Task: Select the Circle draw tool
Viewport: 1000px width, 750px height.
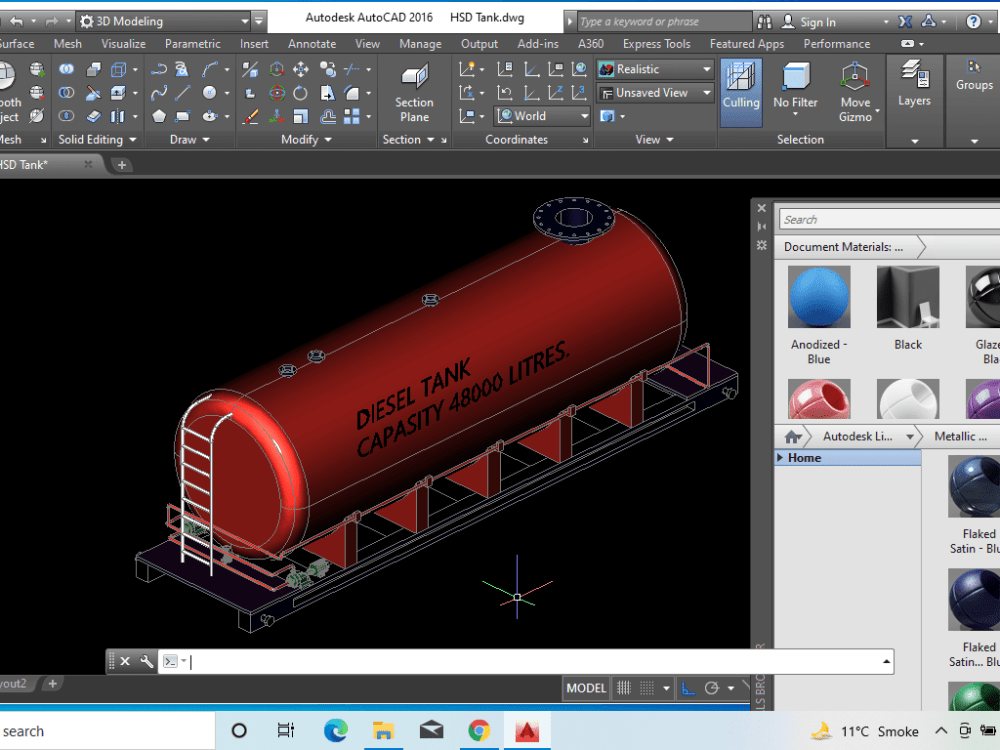Action: click(x=209, y=92)
